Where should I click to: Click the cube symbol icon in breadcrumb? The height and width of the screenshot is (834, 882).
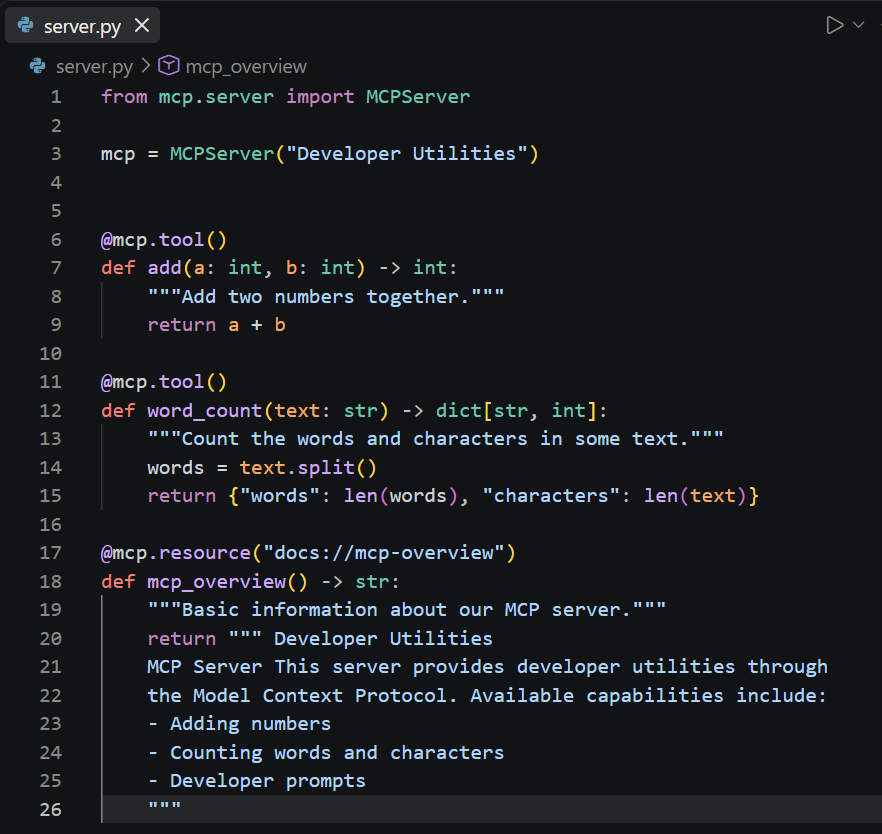[169, 66]
